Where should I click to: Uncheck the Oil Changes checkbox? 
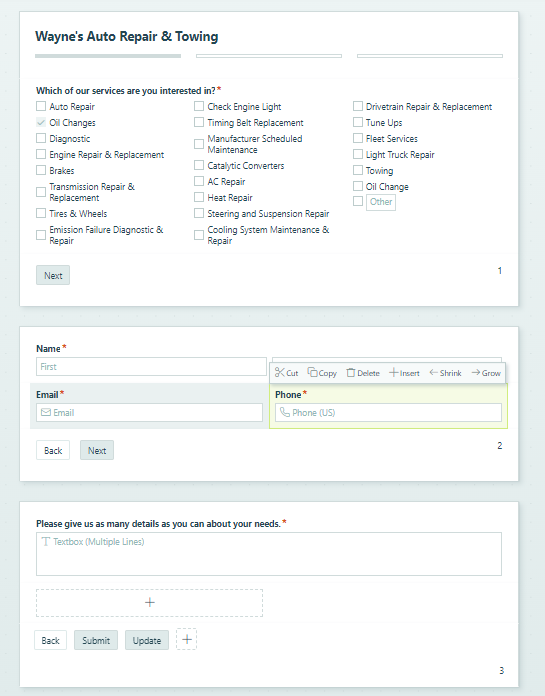41,122
